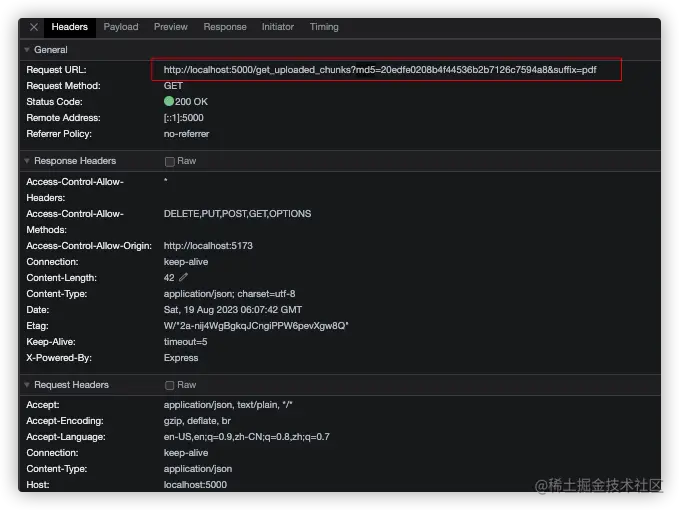Click response Connection keep-alive value
Screen dimensions: 679x510
(x=186, y=262)
